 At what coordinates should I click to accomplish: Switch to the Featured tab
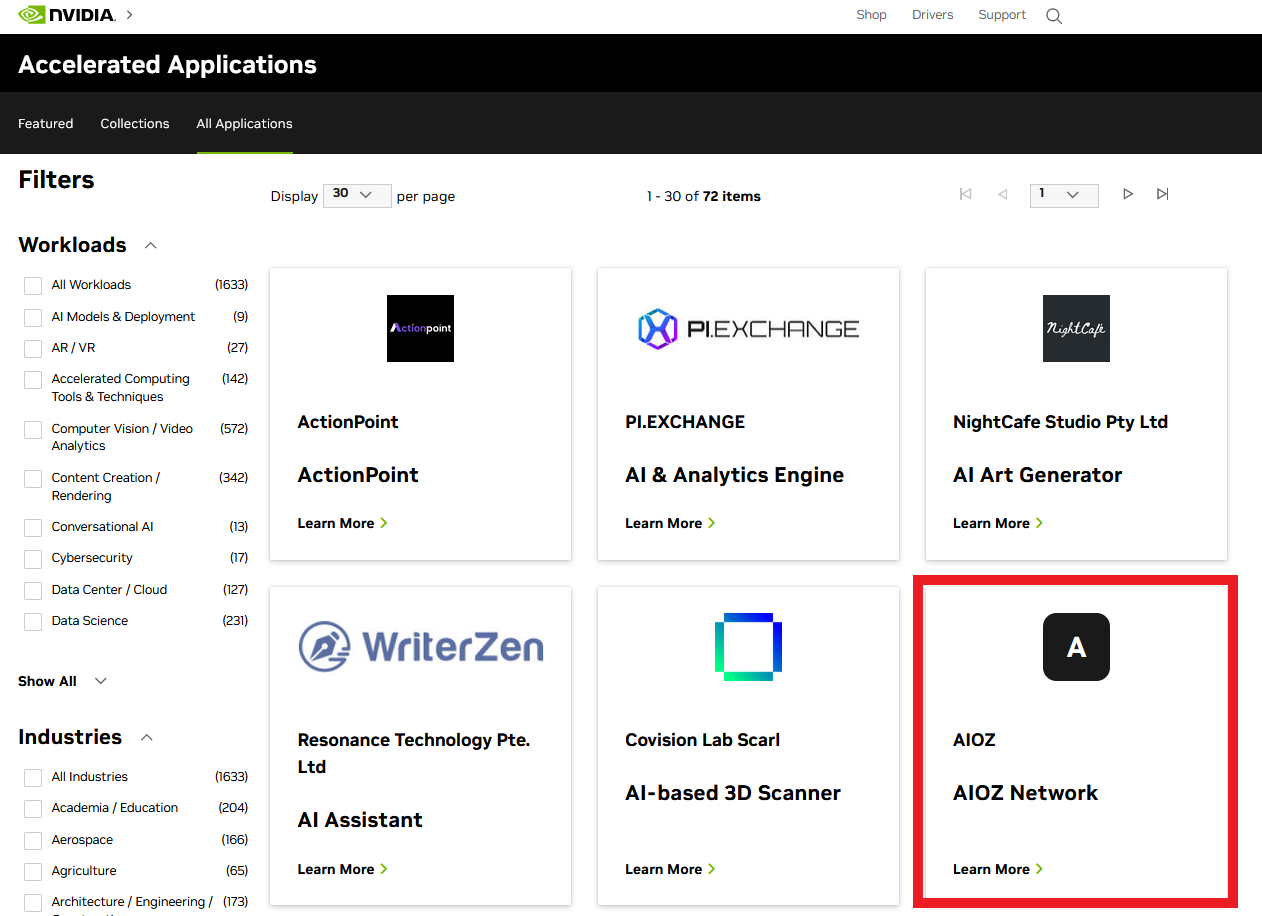click(46, 124)
